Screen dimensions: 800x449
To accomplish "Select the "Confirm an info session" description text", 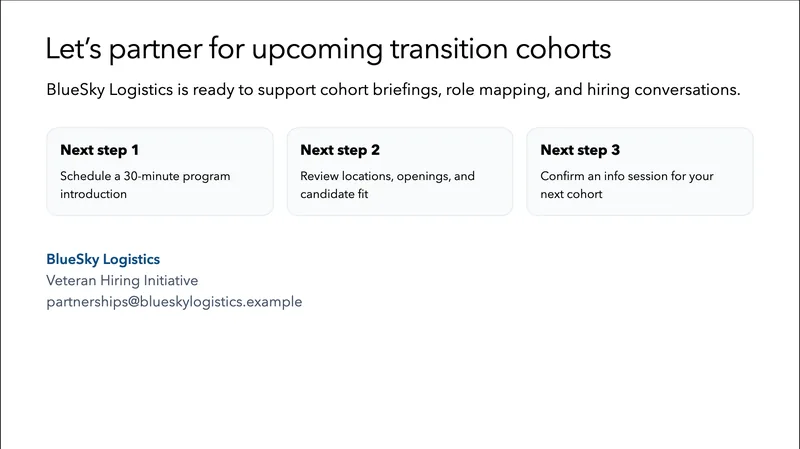I will pyautogui.click(x=627, y=185).
